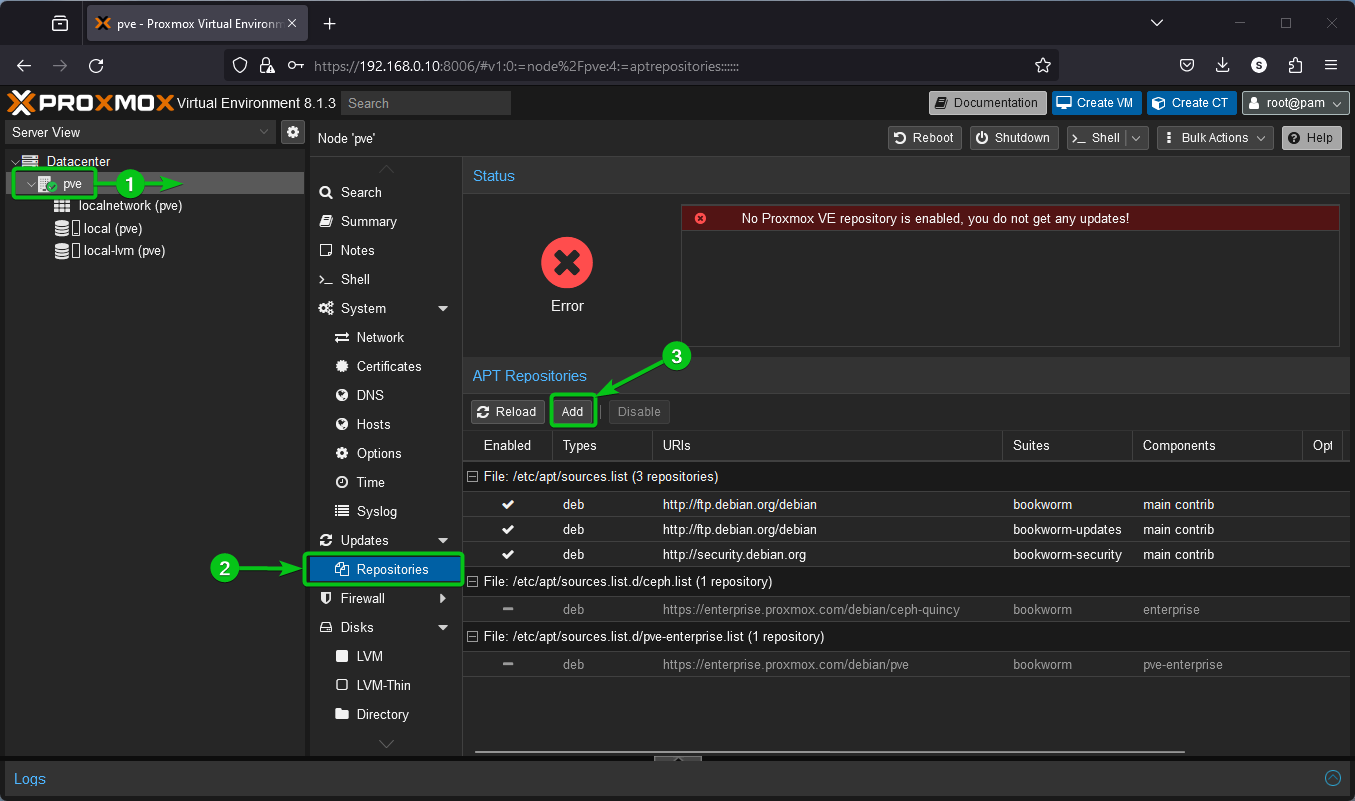Image resolution: width=1355 pixels, height=801 pixels.
Task: Click the Logs panel expand icon
Action: (1333, 778)
